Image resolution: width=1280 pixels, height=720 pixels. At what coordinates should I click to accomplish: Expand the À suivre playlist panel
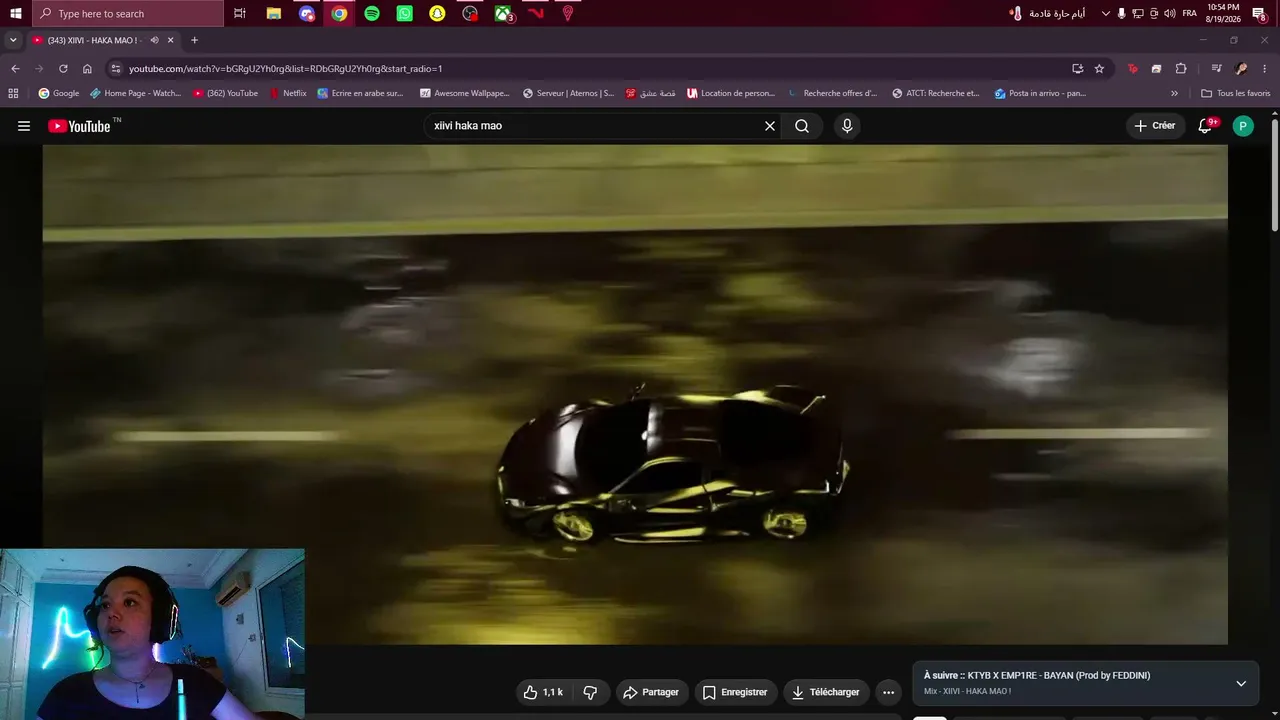1241,683
